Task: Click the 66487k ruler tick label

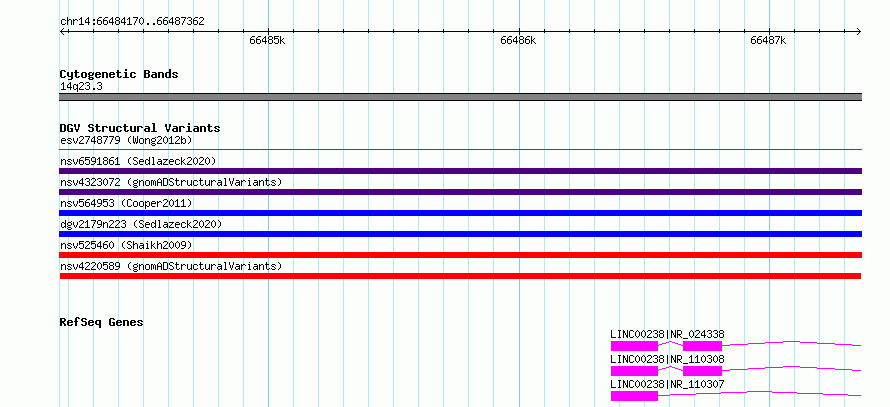Action: pyautogui.click(x=768, y=40)
